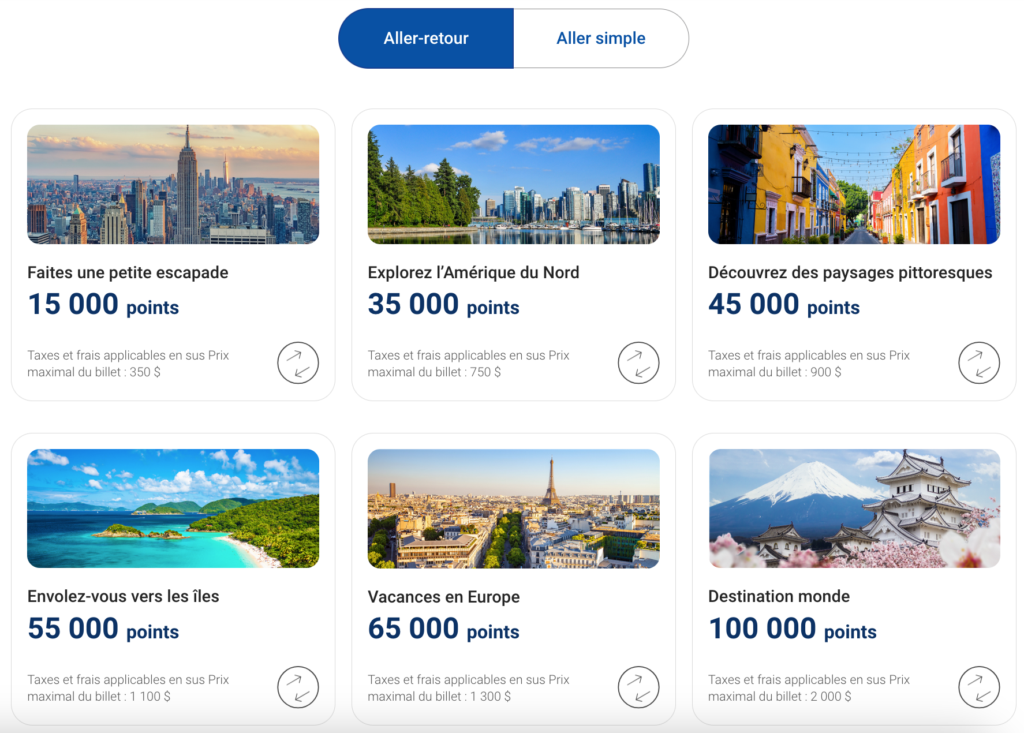Select the "Destination monde" heading
Screen dimensions: 1024x733
tap(779, 597)
